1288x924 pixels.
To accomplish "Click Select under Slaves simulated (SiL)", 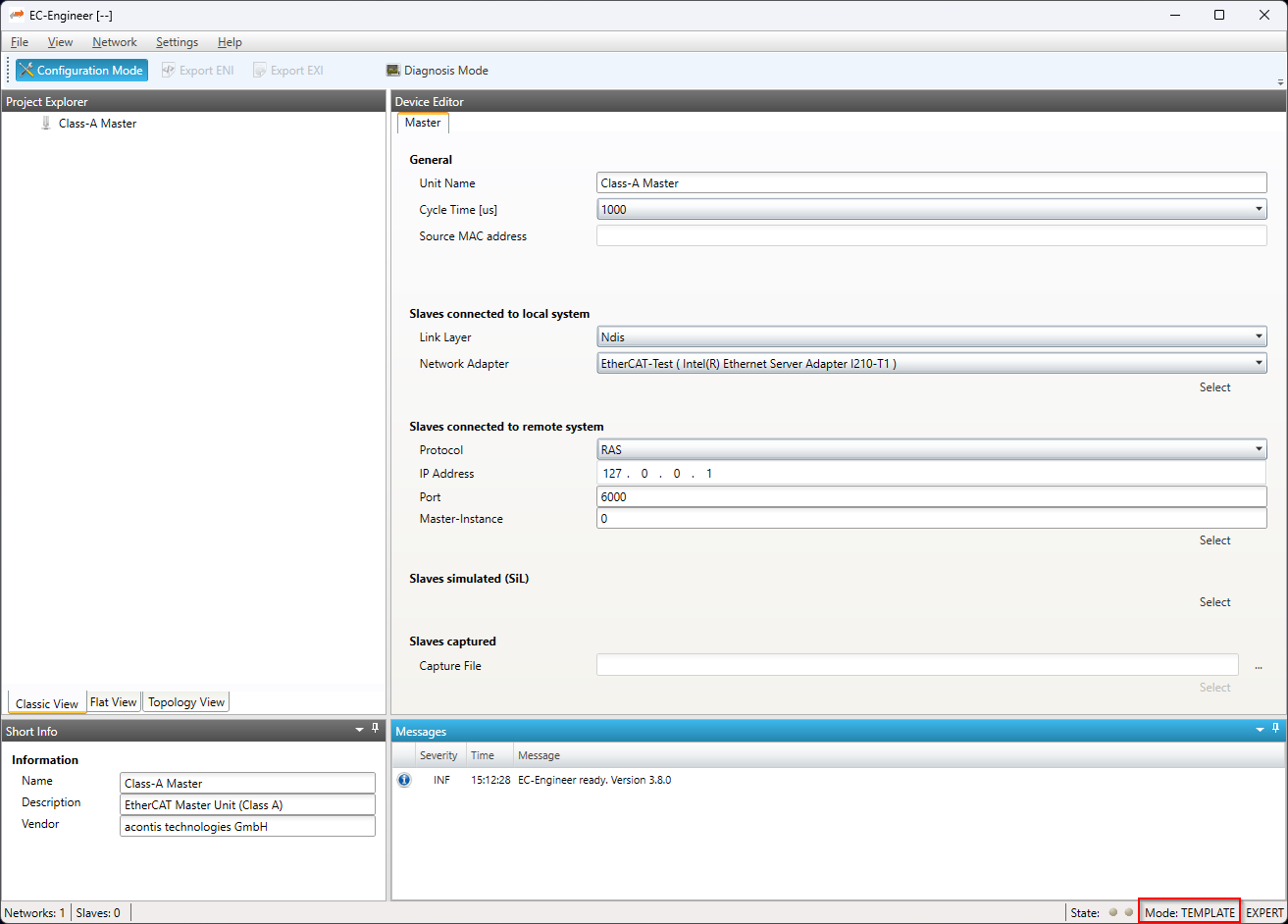I will (1214, 602).
